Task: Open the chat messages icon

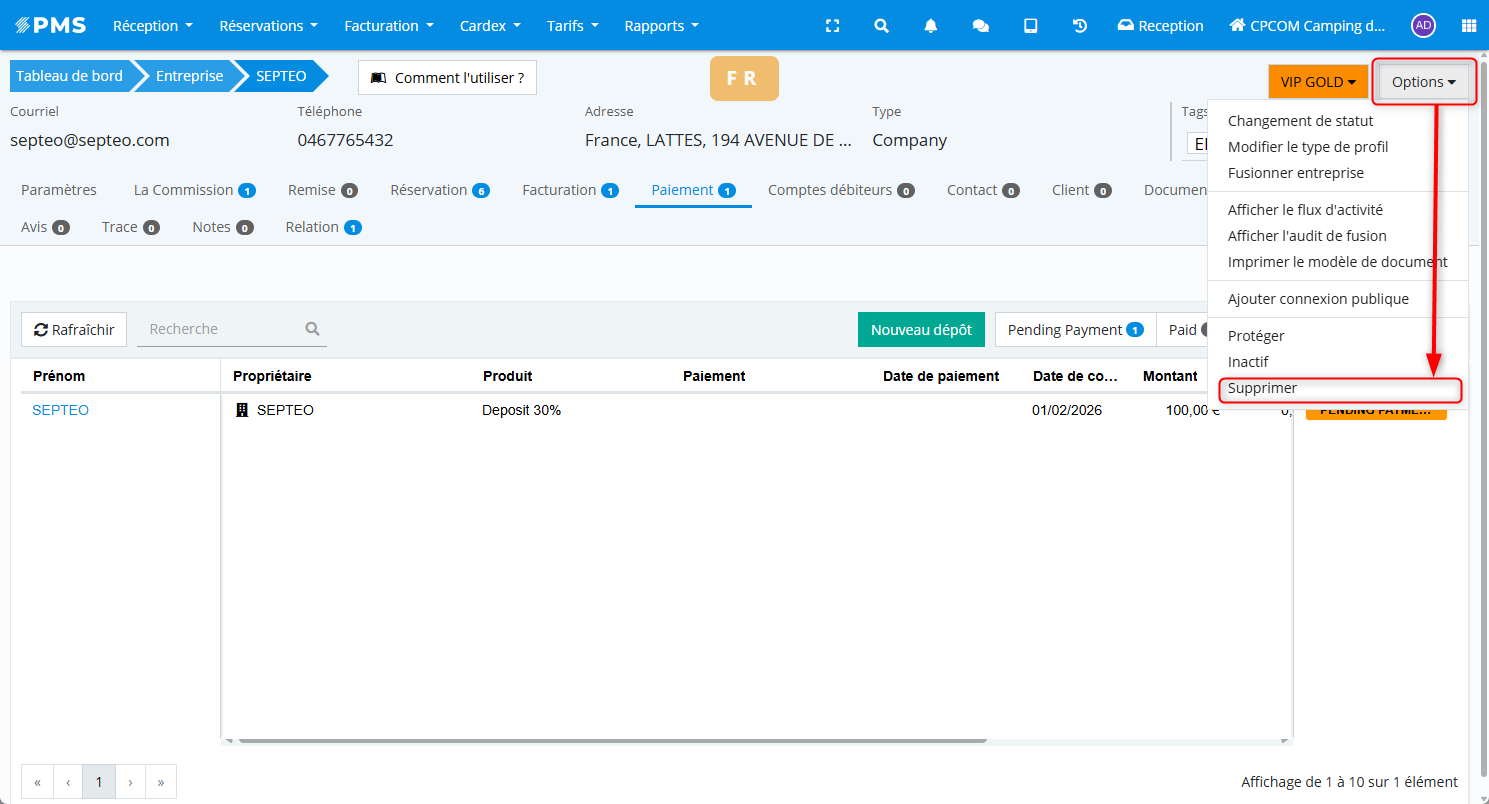Action: point(980,26)
